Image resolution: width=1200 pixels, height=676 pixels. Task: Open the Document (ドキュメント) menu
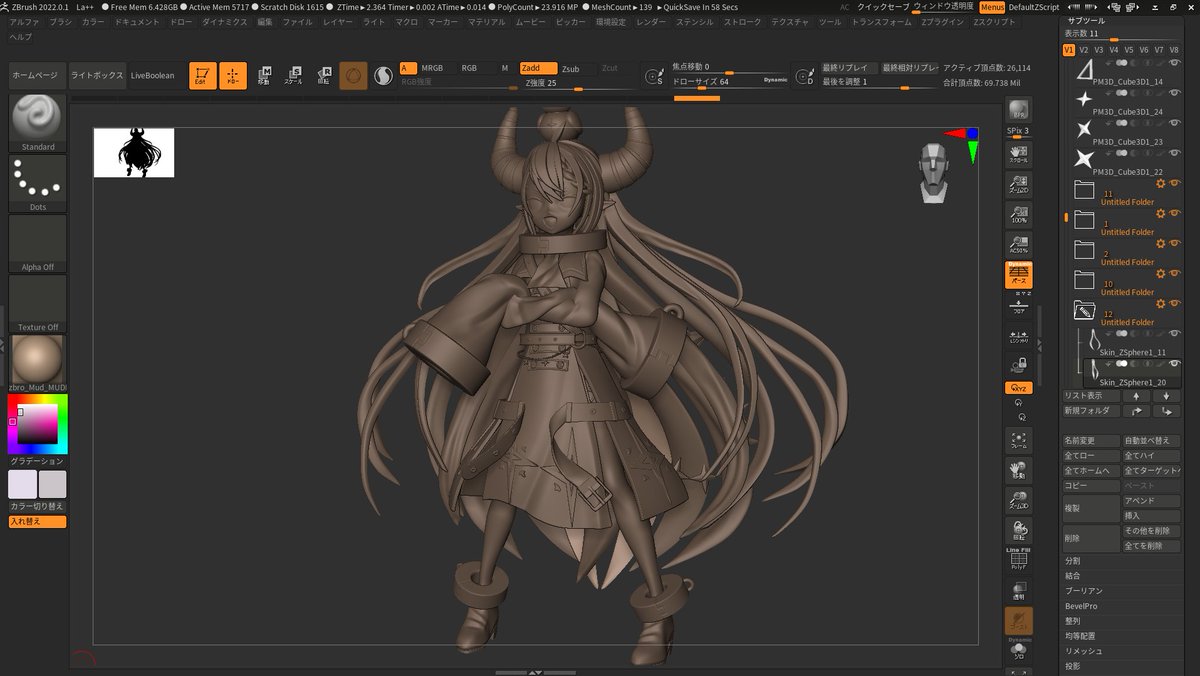(x=137, y=21)
